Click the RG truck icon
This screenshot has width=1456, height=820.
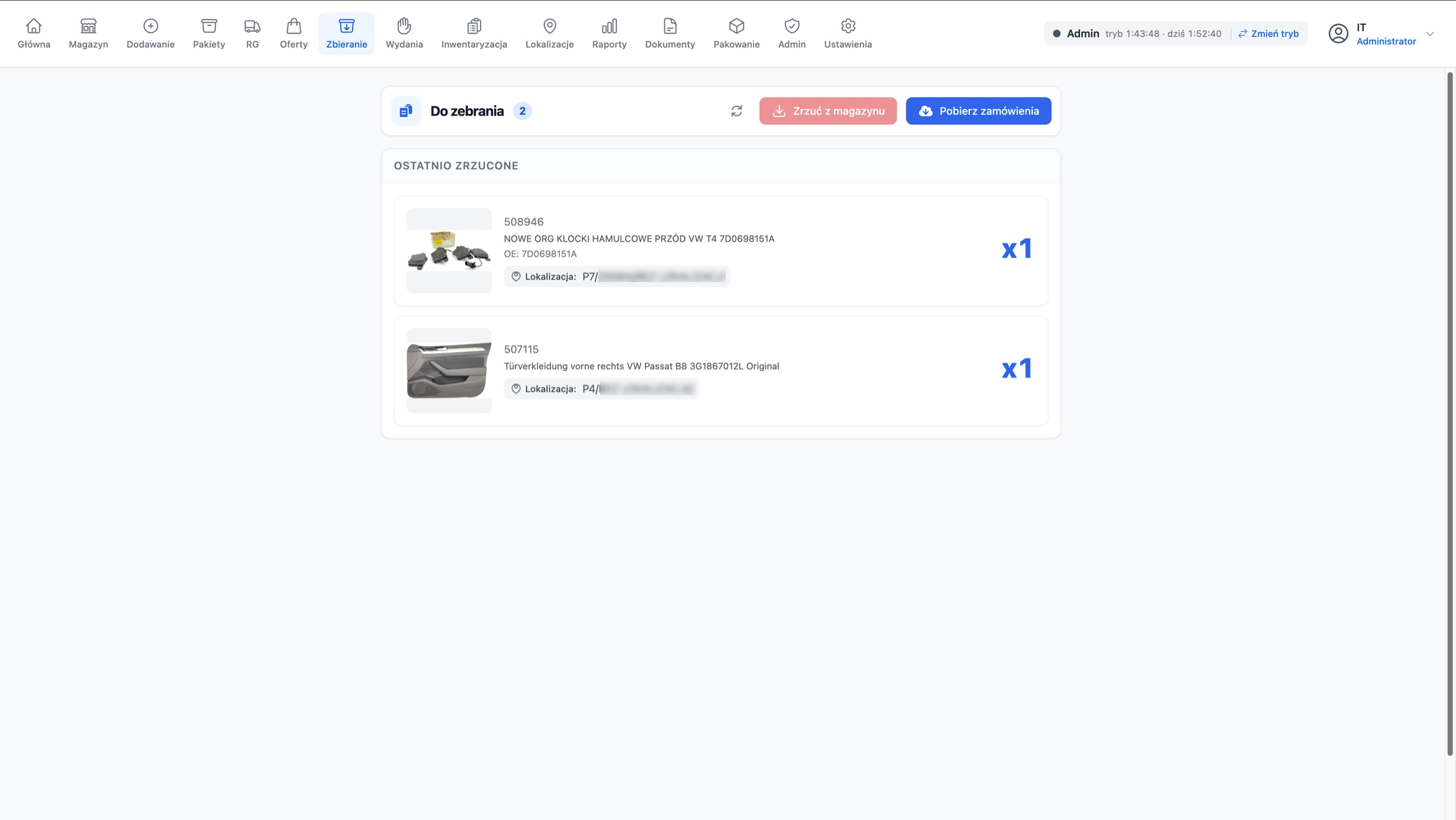[x=252, y=26]
